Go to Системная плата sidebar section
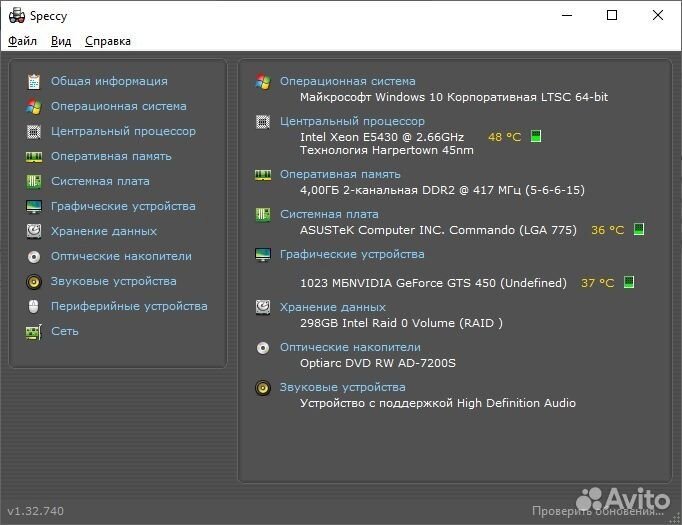The height and width of the screenshot is (525, 682). pyautogui.click(x=100, y=181)
